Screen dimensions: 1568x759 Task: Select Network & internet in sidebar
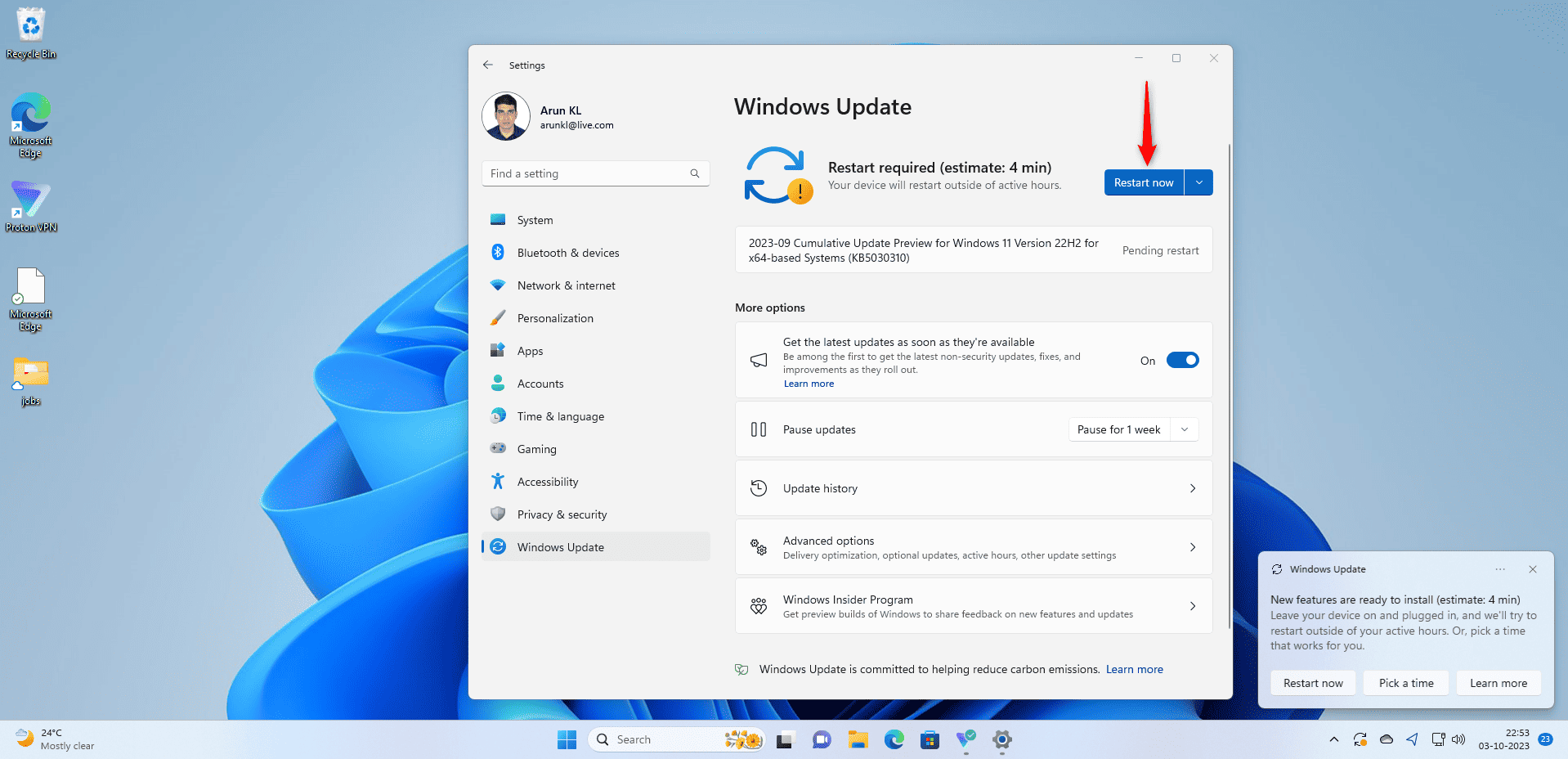click(x=596, y=285)
